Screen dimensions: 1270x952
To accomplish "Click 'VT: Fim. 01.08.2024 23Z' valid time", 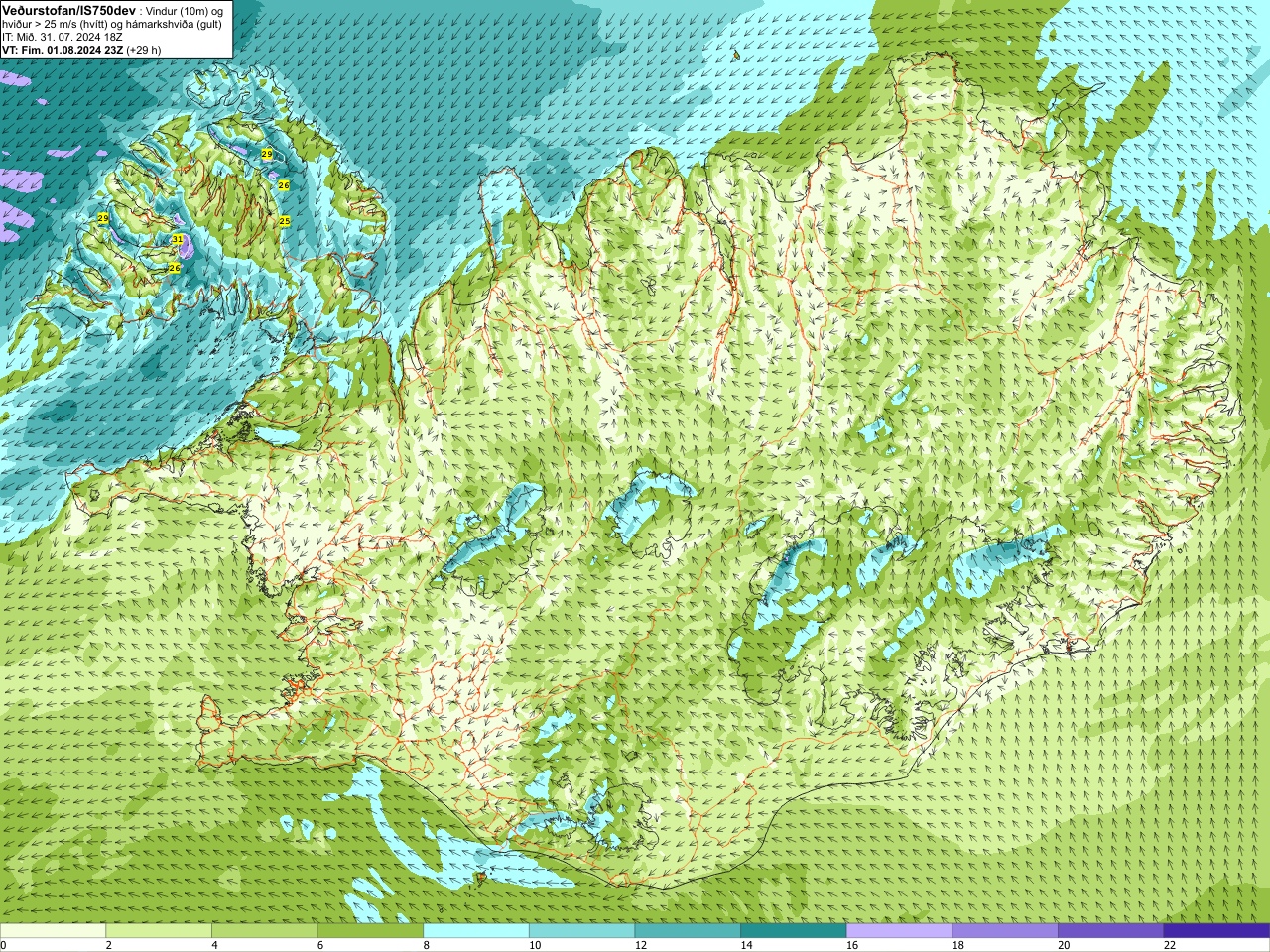I will click(63, 50).
